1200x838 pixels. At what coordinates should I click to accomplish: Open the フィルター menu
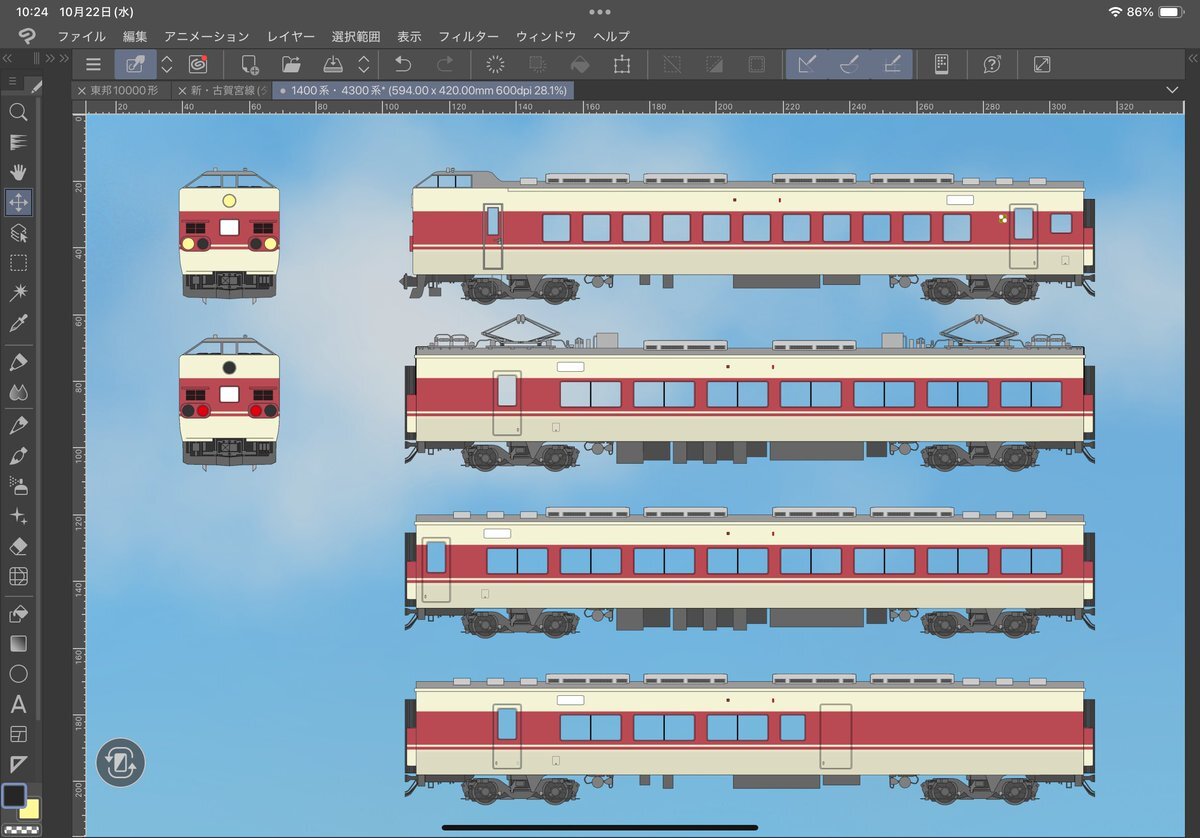tap(468, 36)
